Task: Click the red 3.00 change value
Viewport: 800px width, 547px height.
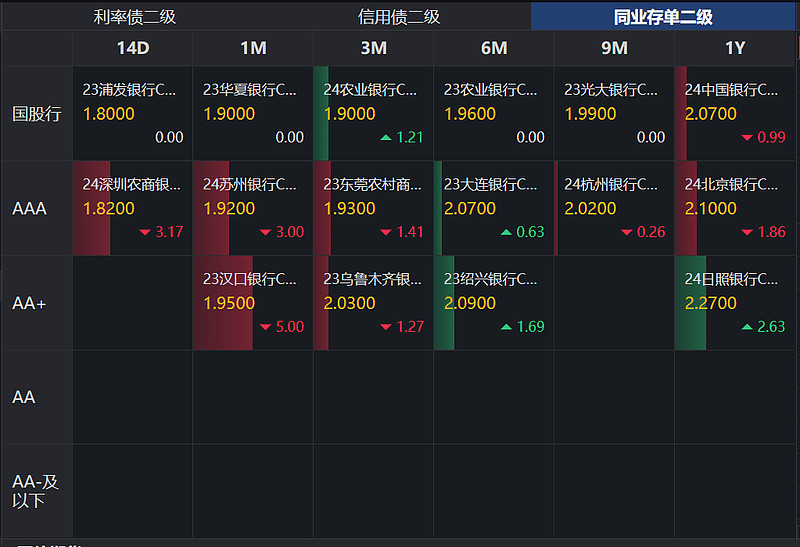Action: click(x=290, y=232)
